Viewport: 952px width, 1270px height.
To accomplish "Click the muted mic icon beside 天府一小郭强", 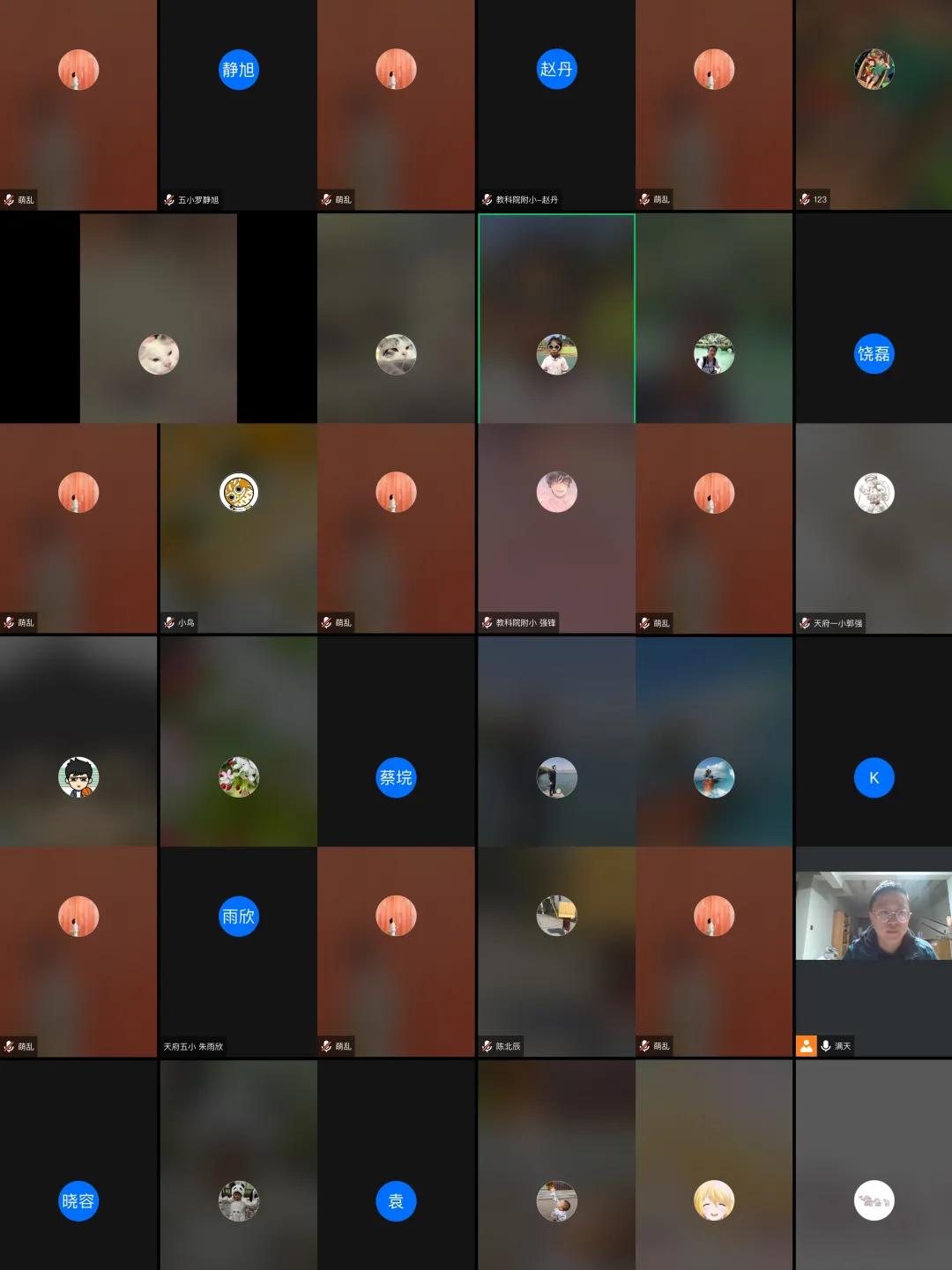I will (804, 623).
